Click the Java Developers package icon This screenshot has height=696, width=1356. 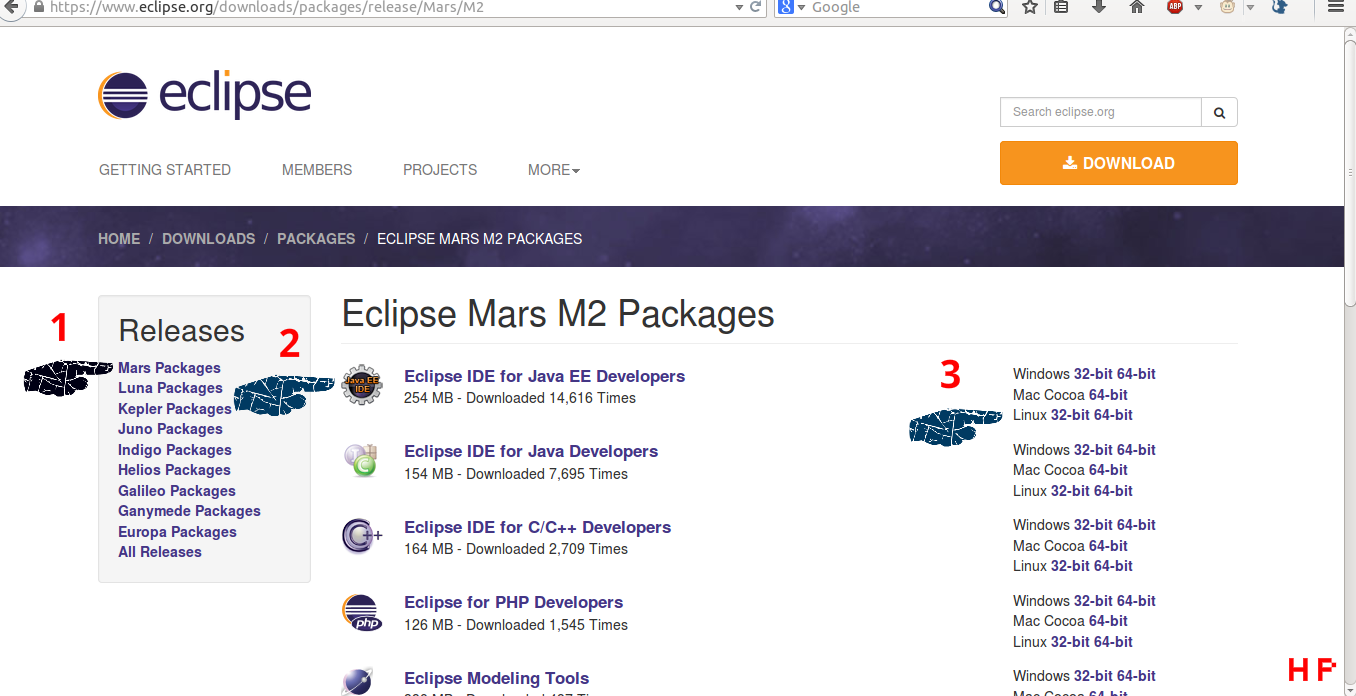click(x=361, y=459)
